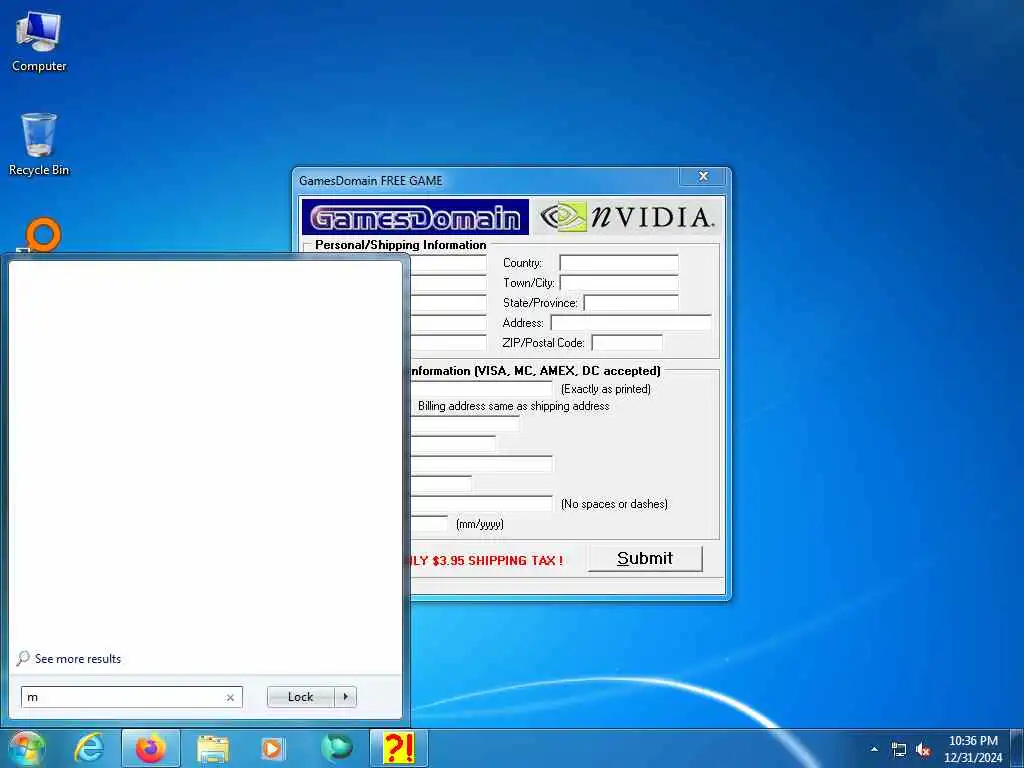Open the network status tray icon
Viewport: 1024px width, 768px height.
tap(899, 749)
